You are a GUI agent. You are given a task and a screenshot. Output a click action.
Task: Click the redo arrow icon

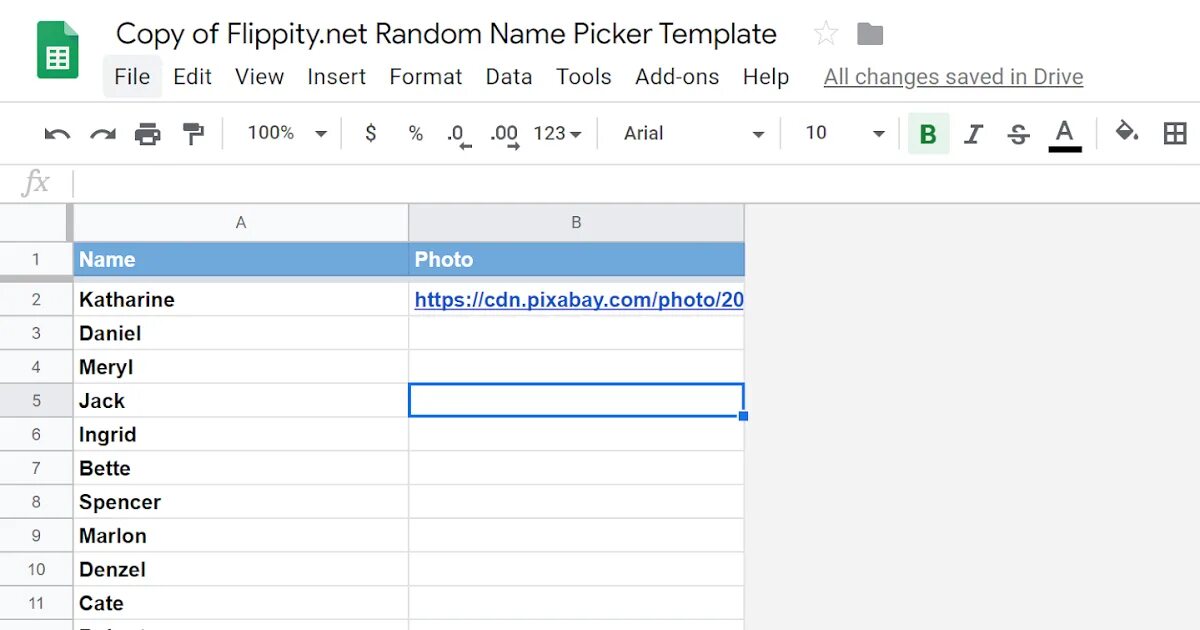103,134
